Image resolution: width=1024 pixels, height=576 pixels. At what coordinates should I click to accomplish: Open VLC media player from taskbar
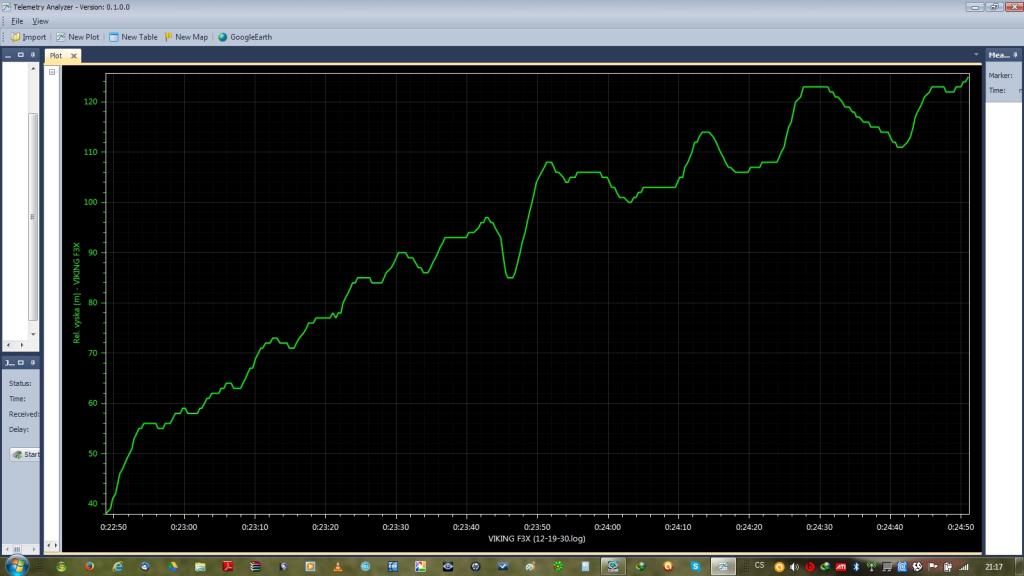click(x=338, y=566)
